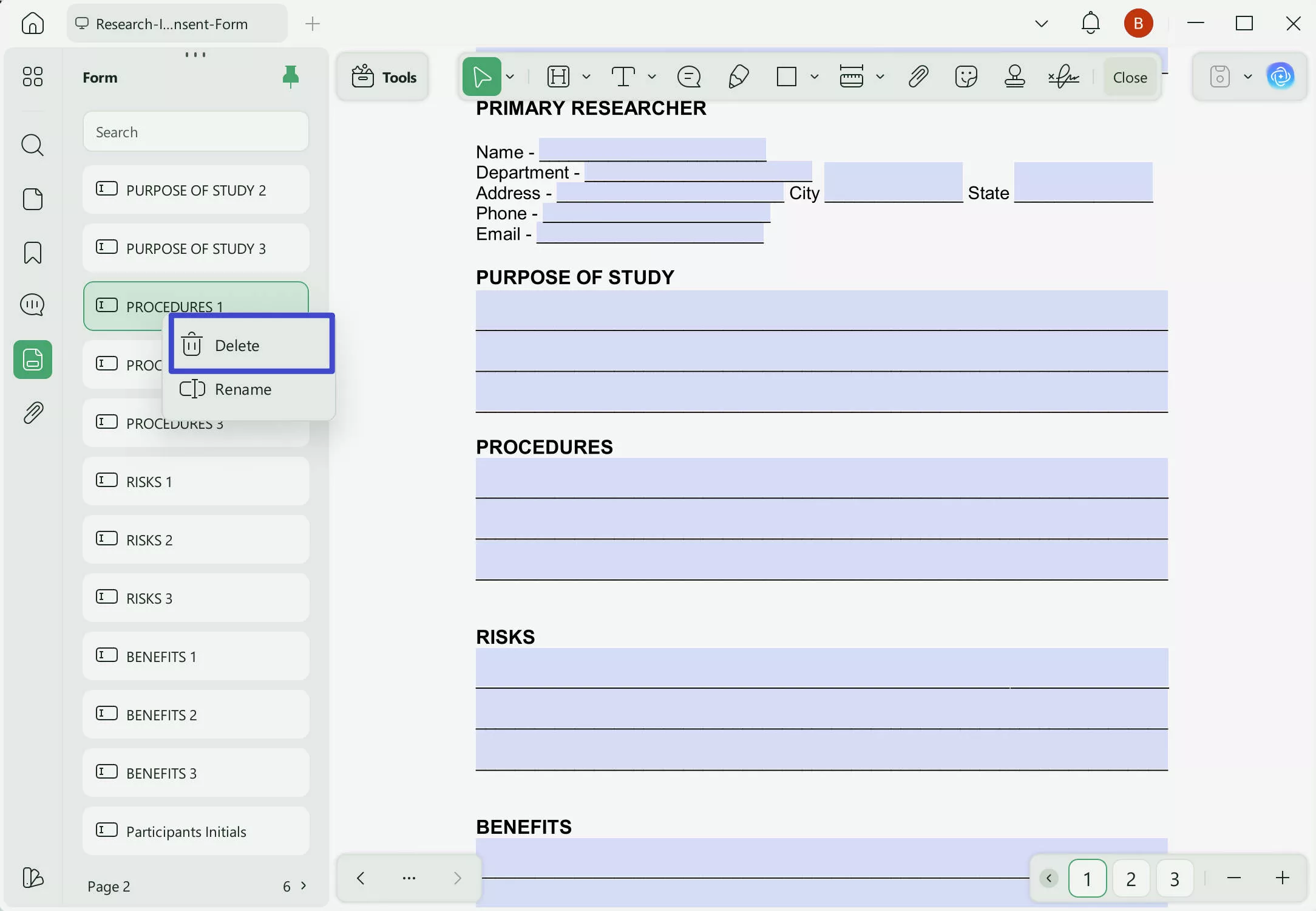Toggle the AI assistant button

pyautogui.click(x=1281, y=77)
